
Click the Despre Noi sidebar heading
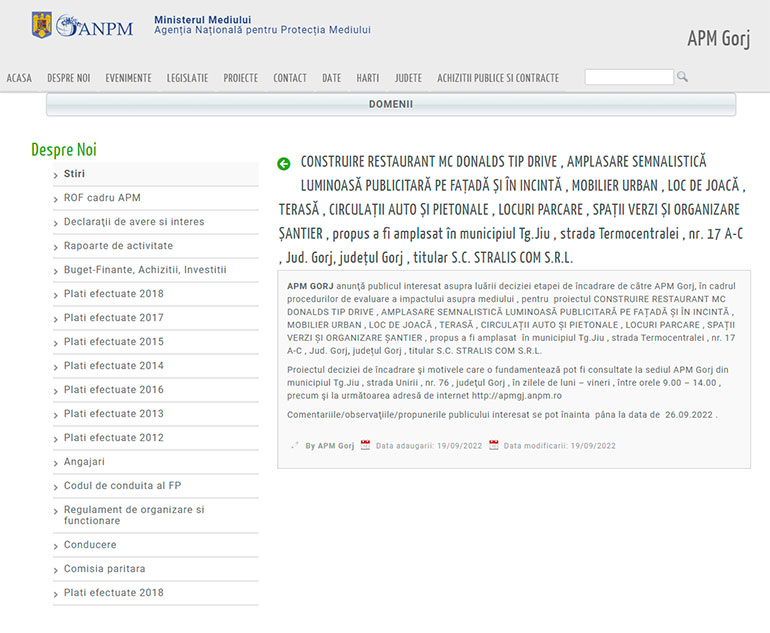point(64,149)
